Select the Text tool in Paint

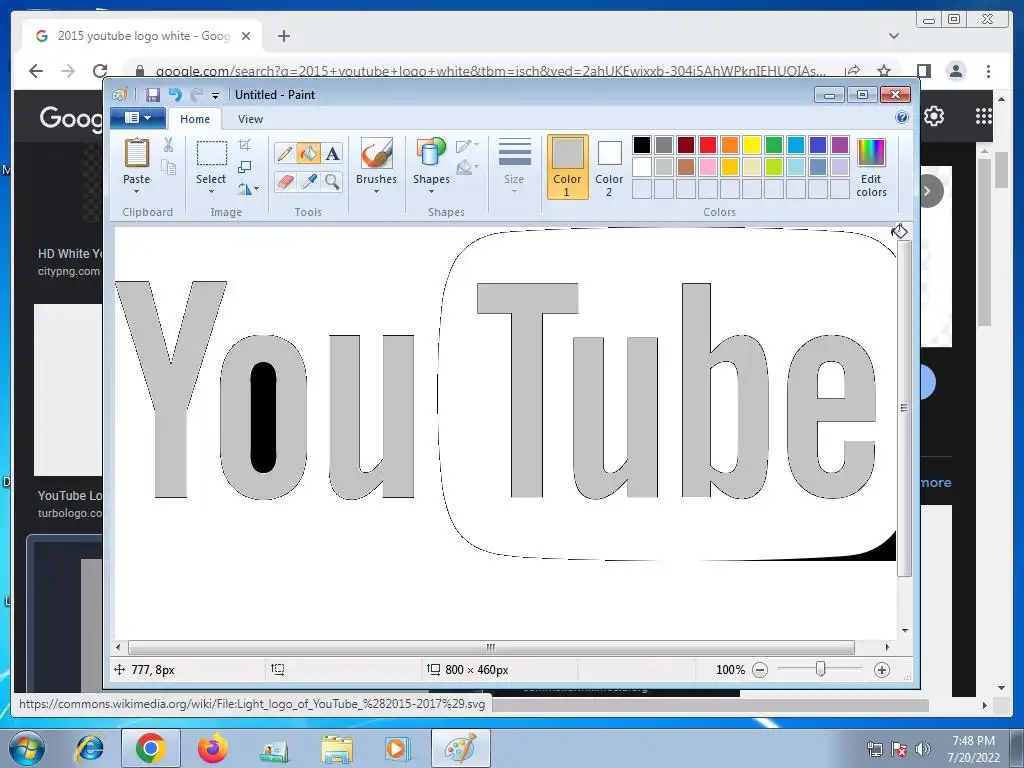click(332, 153)
